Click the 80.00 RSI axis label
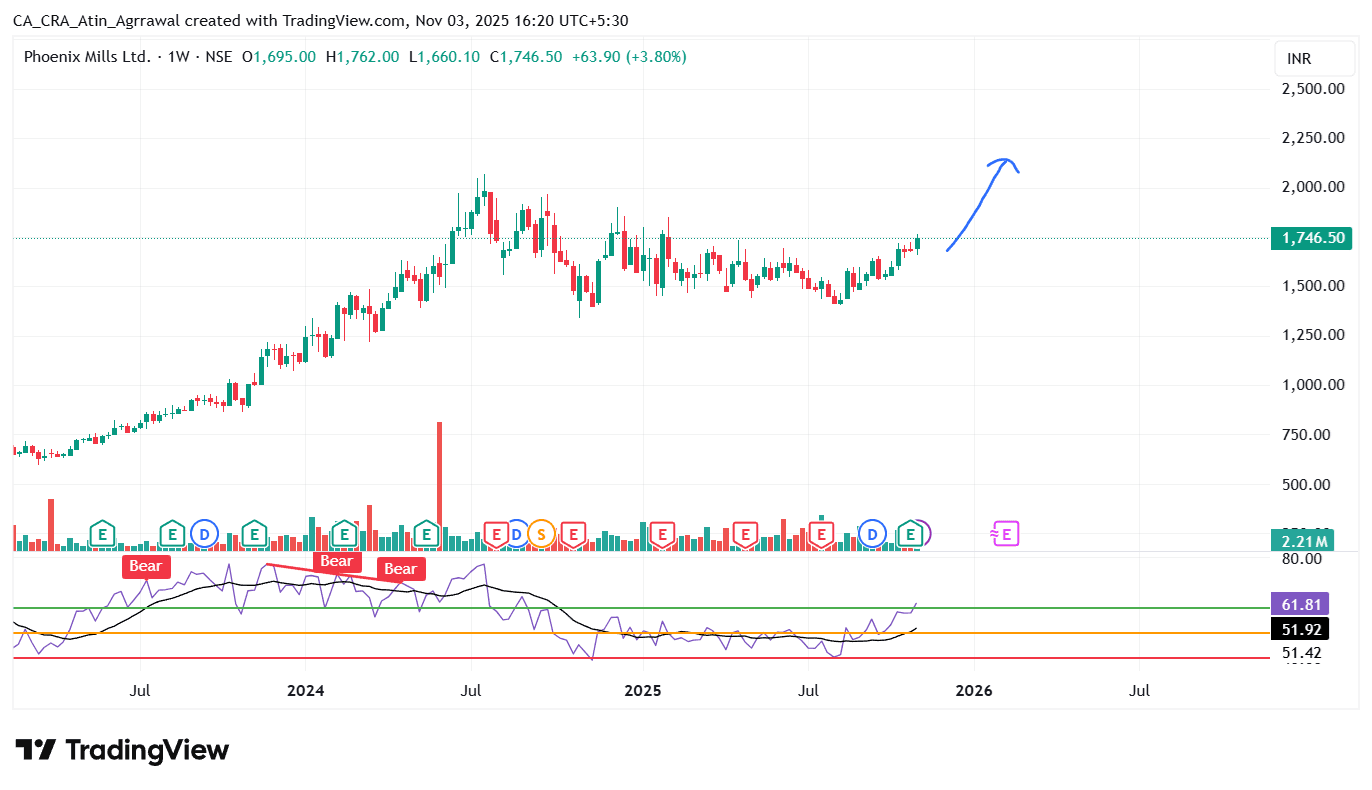Viewport: 1372px width, 790px height. click(1300, 558)
